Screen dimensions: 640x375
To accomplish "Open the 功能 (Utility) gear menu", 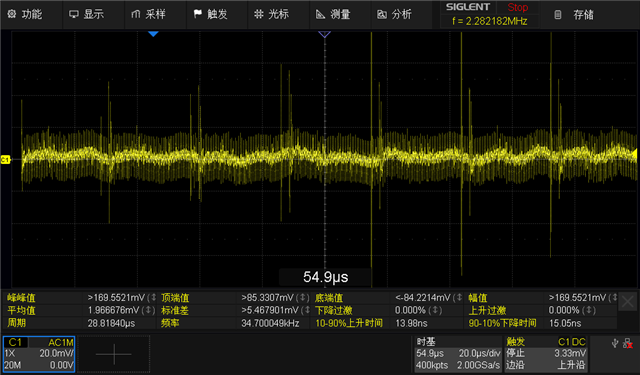I will coord(12,14).
